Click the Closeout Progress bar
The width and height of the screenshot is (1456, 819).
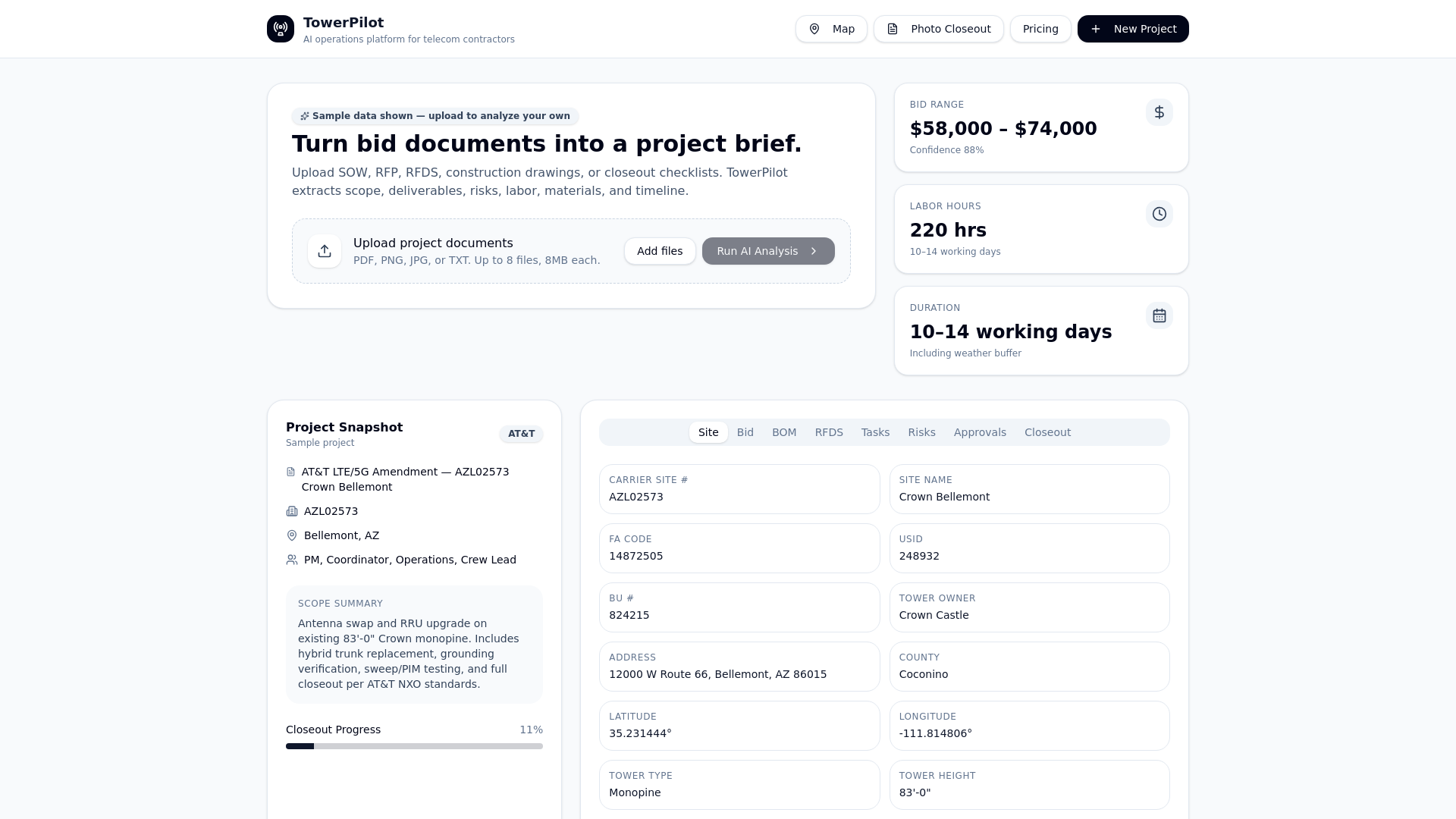(x=414, y=746)
